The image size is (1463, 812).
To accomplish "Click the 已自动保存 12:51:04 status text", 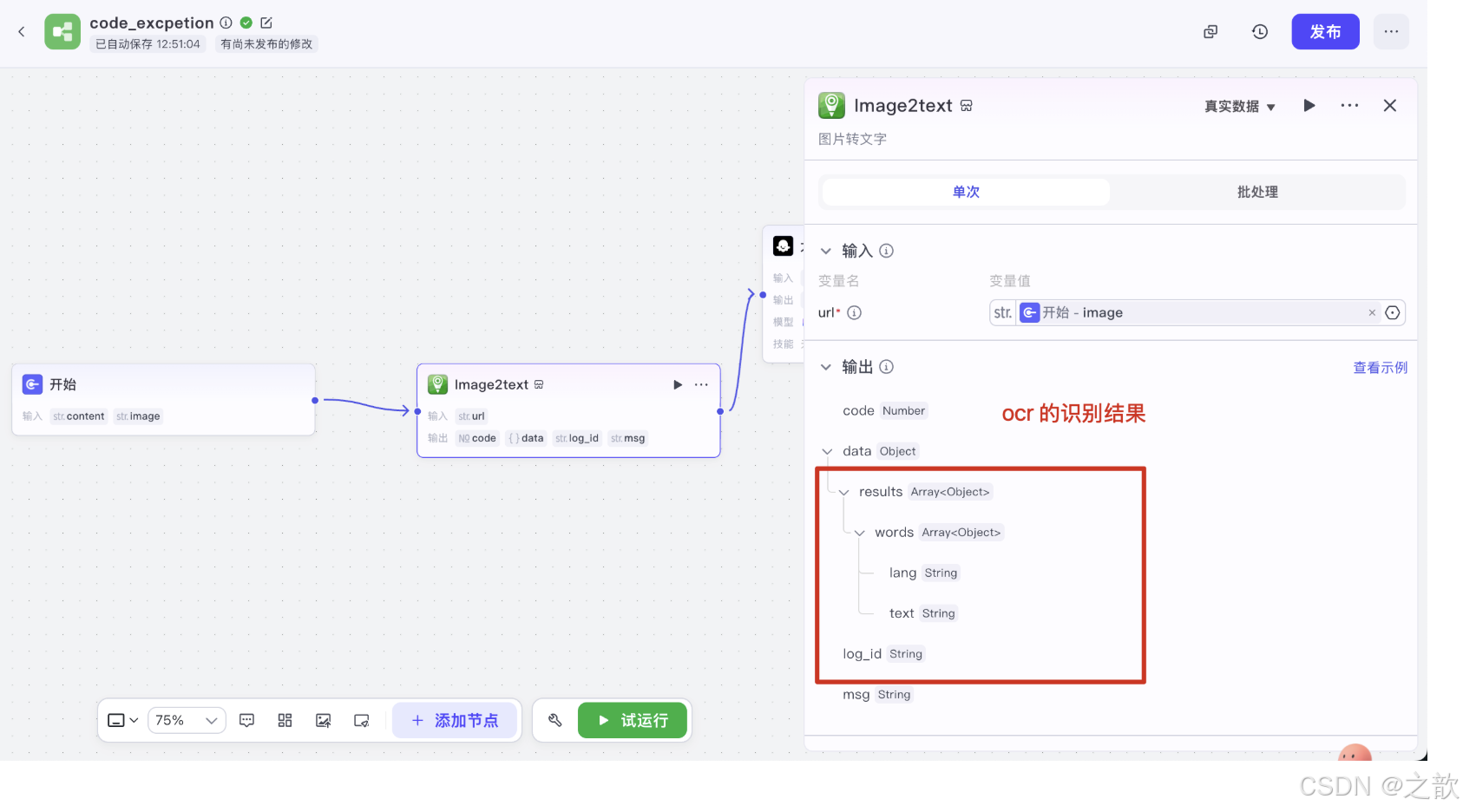I will pos(148,44).
